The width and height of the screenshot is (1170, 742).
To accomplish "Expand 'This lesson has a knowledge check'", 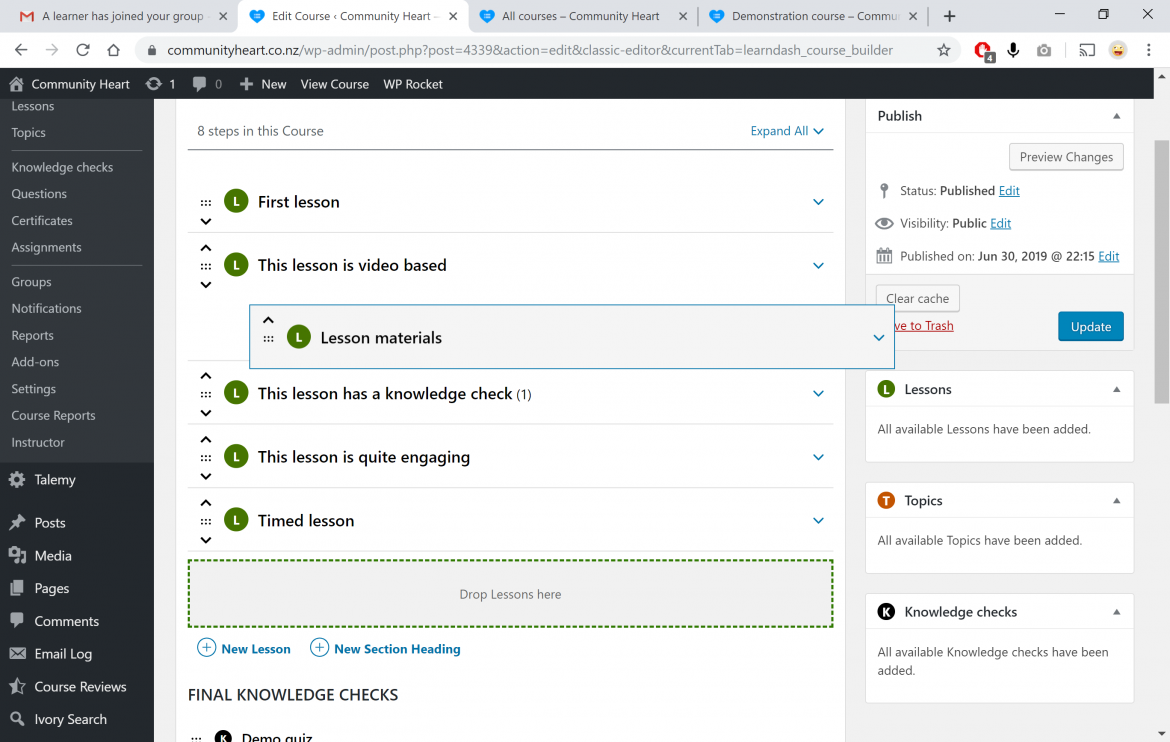I will 819,394.
